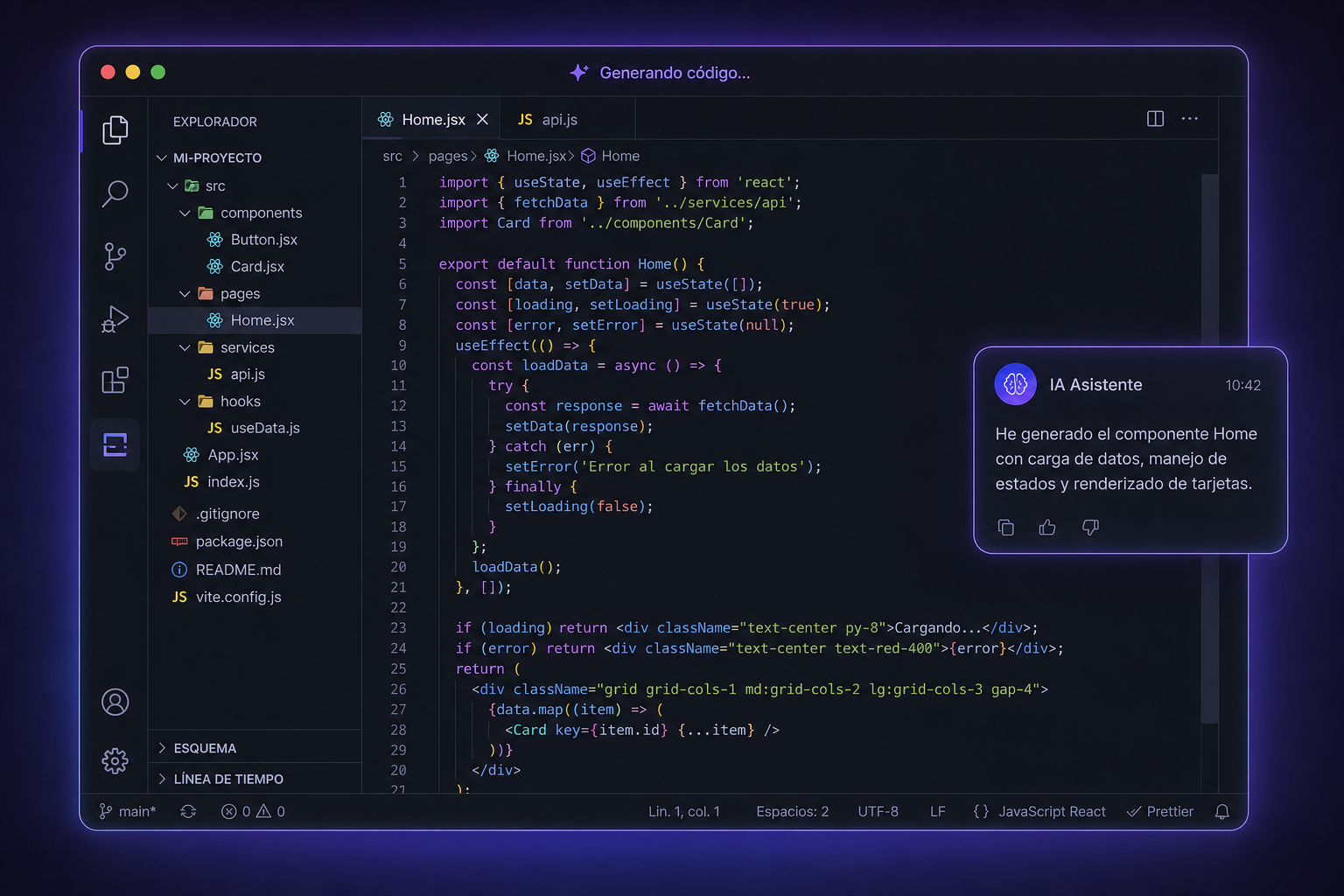
Task: Click the main* branch indicator
Action: (x=128, y=812)
